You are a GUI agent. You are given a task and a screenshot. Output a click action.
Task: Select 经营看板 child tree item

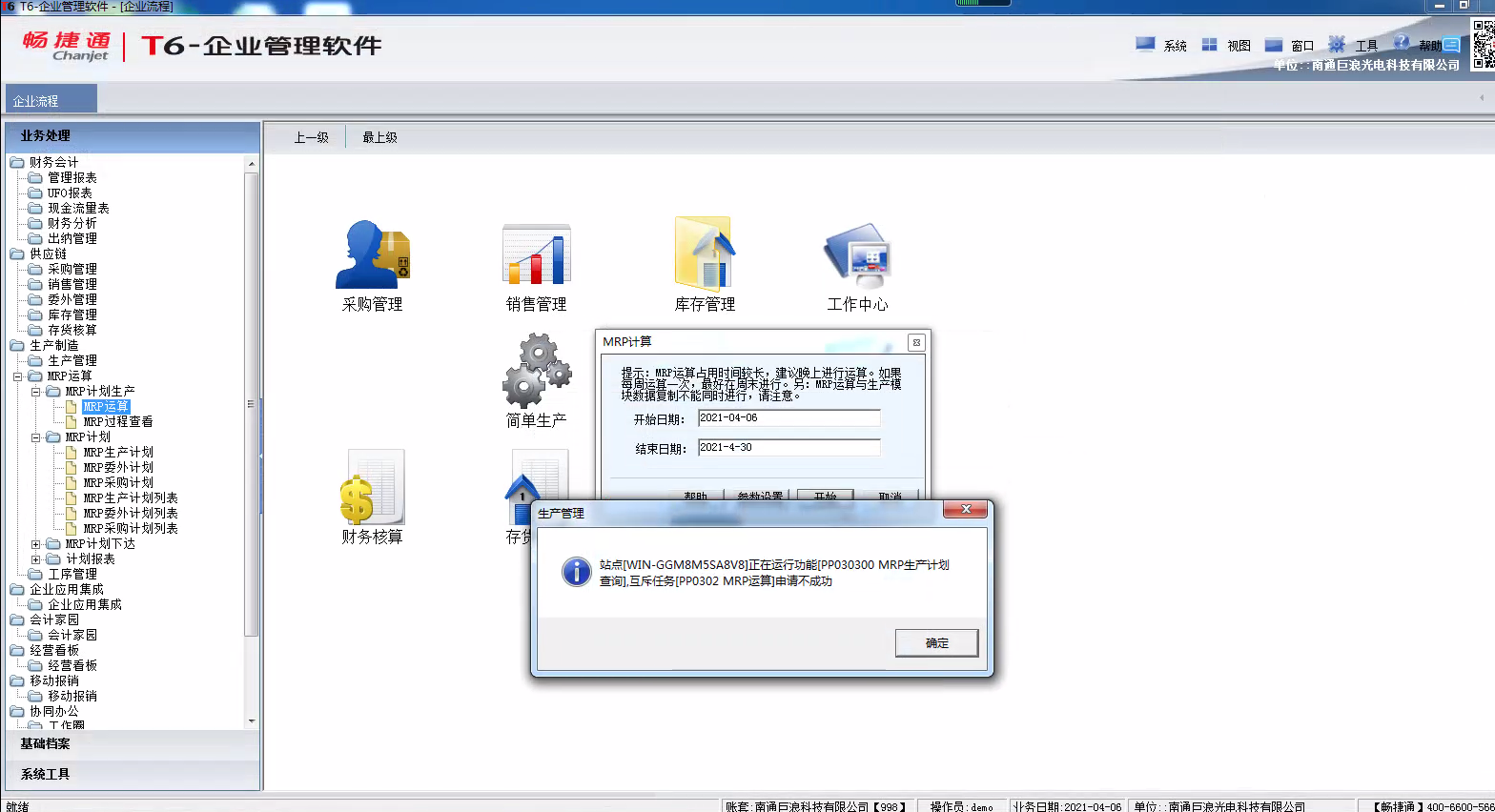click(72, 665)
